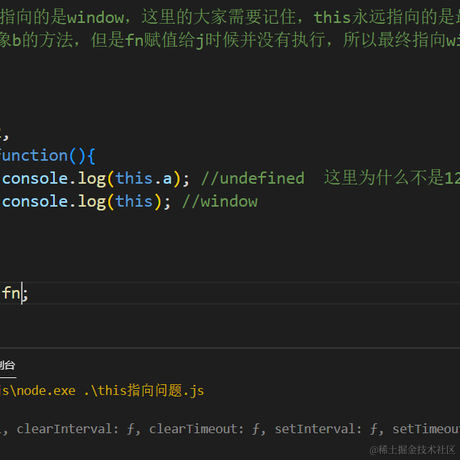
Task: Select setInterval: f in the console output
Action: [x=326, y=429]
